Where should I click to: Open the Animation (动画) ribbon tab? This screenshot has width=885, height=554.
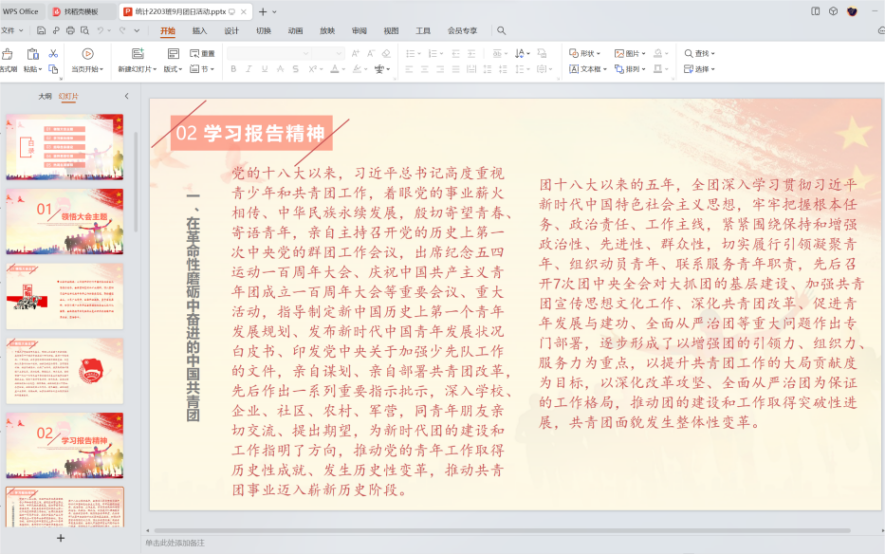(295, 31)
